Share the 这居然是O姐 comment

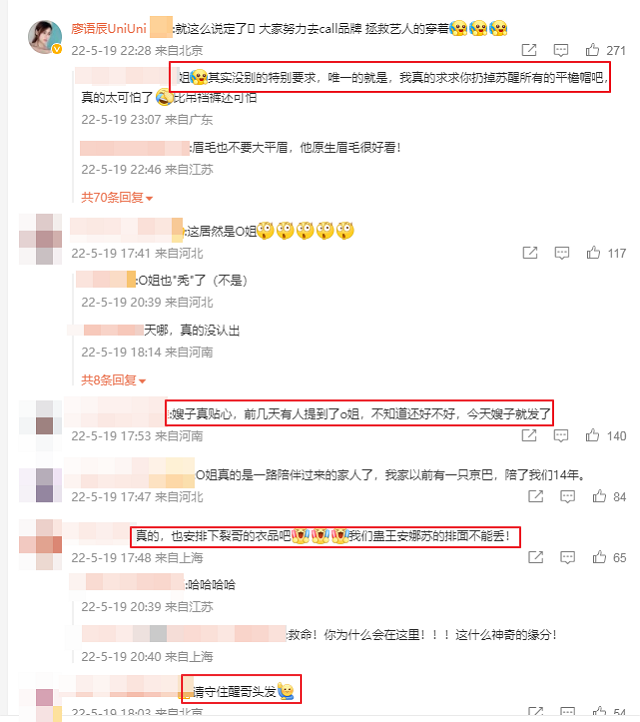click(530, 252)
